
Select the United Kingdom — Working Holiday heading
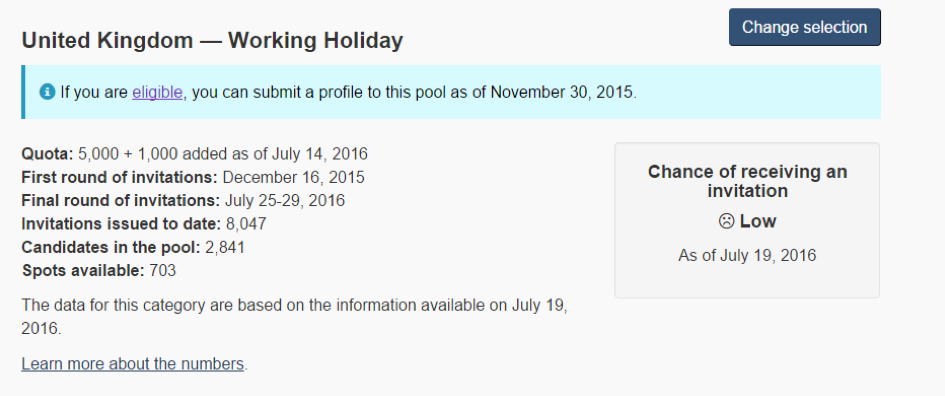pyautogui.click(x=212, y=41)
